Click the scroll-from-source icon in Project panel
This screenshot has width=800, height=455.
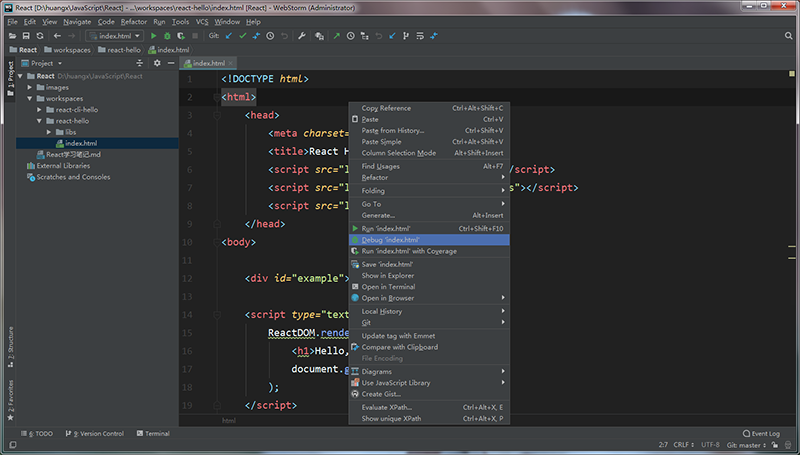click(x=139, y=63)
